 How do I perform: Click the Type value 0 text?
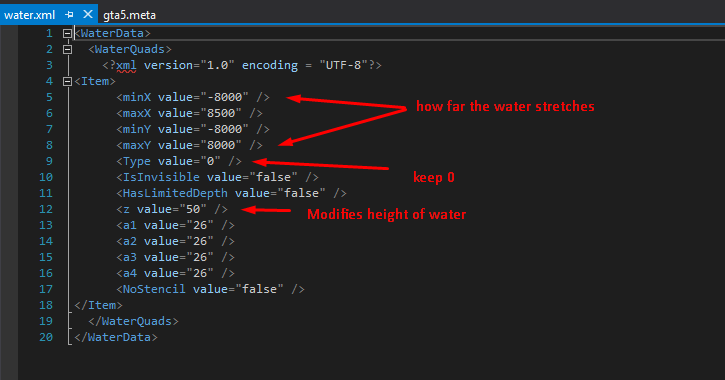[179, 161]
